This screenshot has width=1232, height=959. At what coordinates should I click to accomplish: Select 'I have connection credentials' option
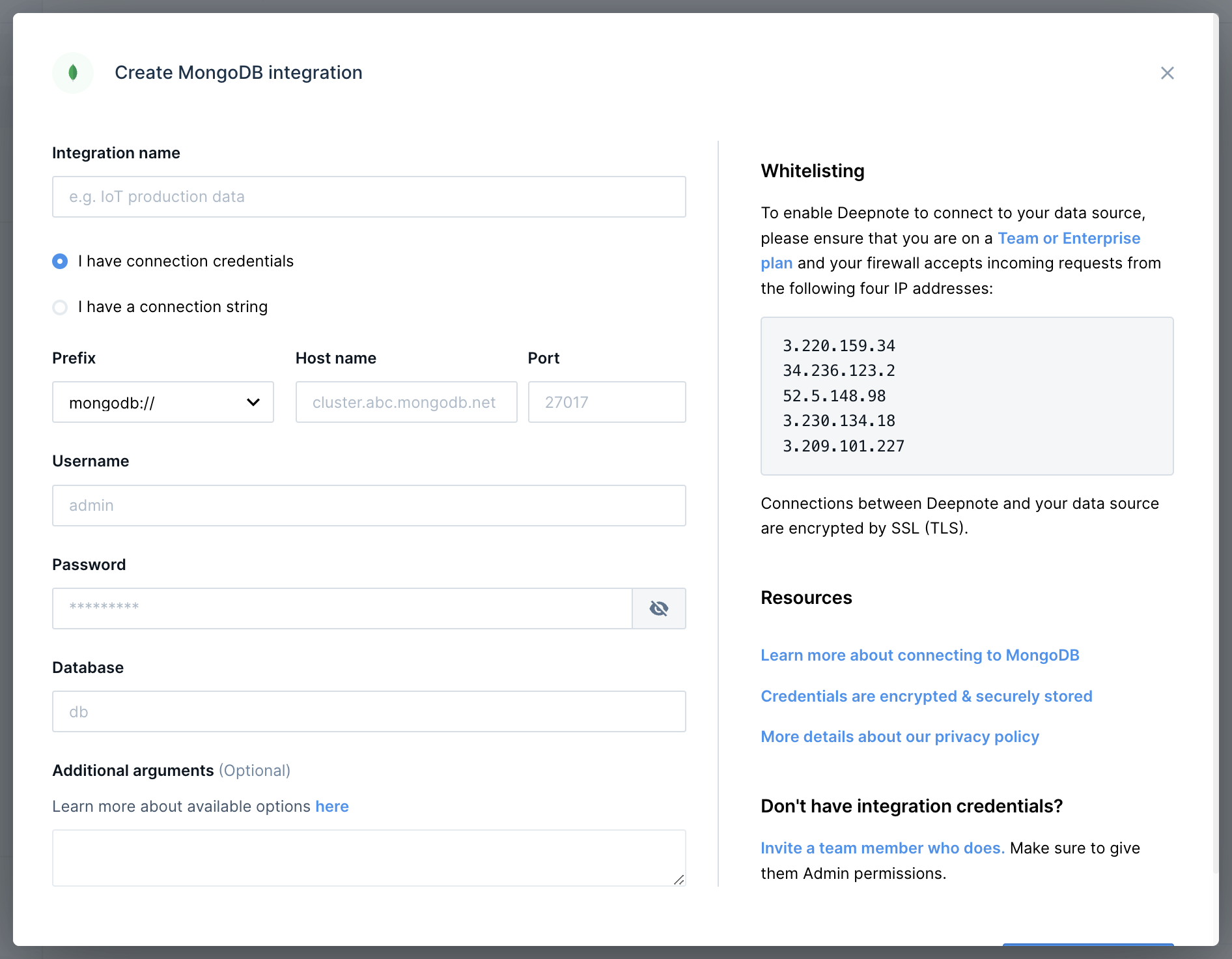point(60,261)
